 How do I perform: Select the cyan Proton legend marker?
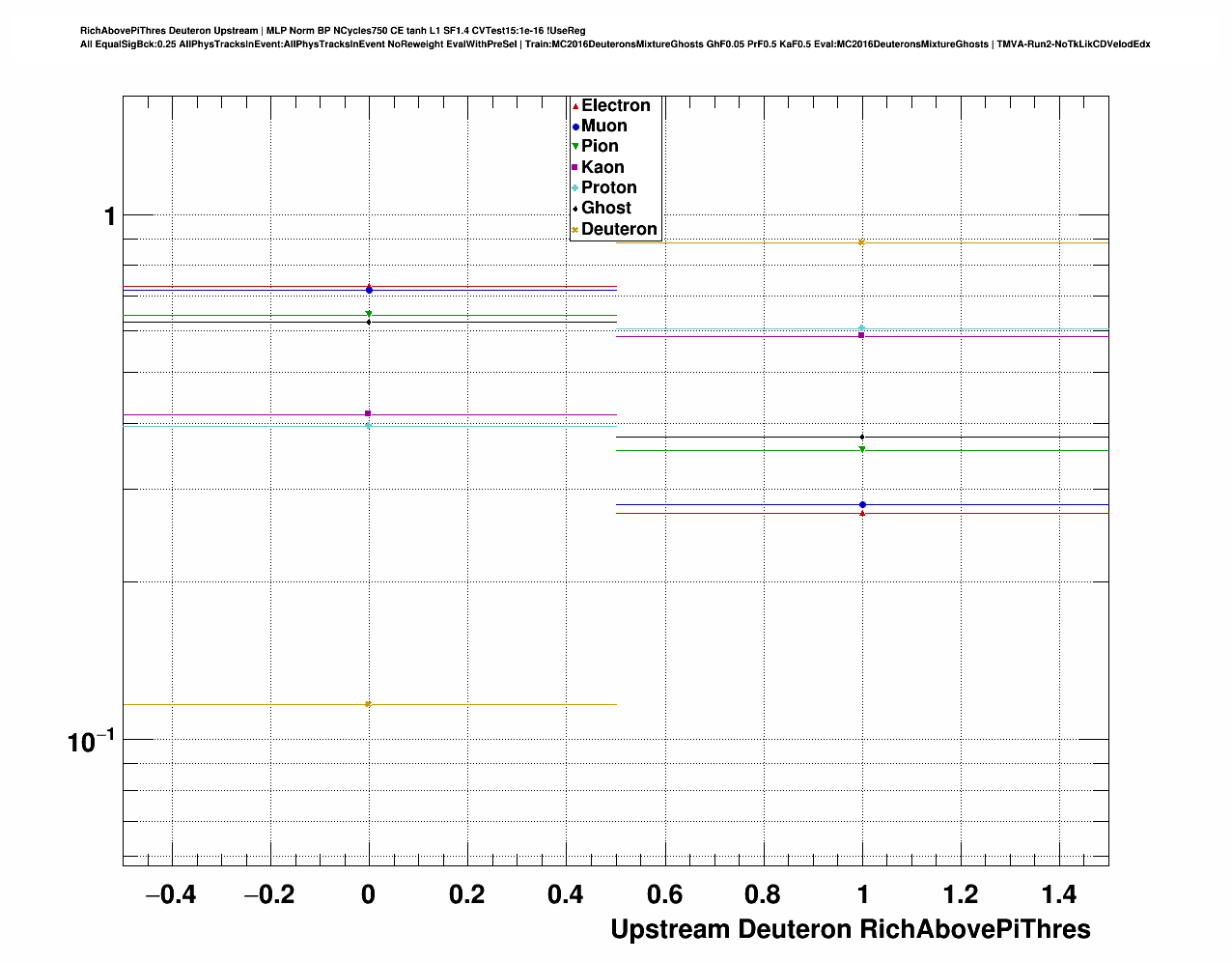tap(575, 188)
